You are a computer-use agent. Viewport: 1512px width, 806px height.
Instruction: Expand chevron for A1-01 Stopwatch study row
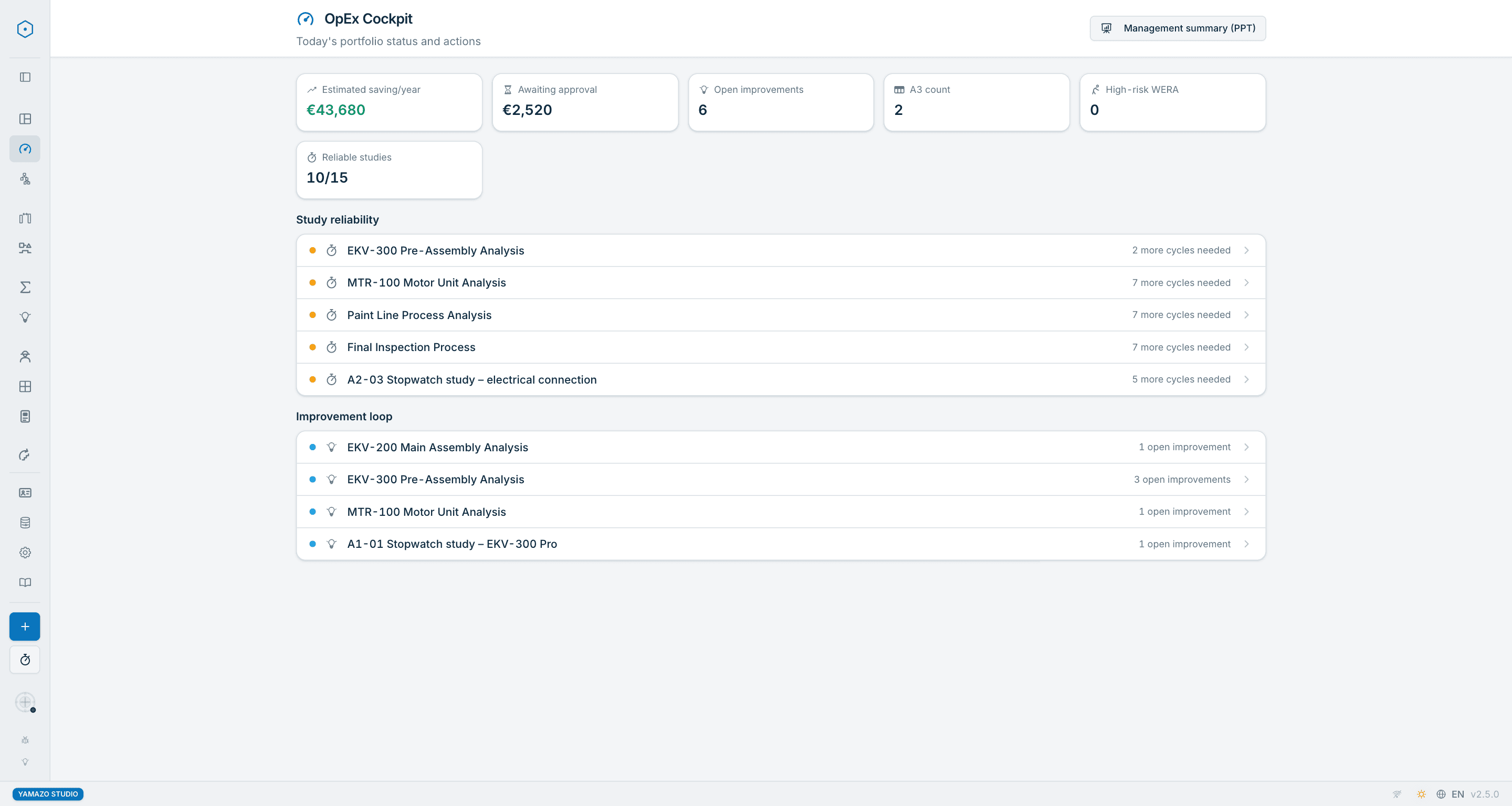point(1246,544)
